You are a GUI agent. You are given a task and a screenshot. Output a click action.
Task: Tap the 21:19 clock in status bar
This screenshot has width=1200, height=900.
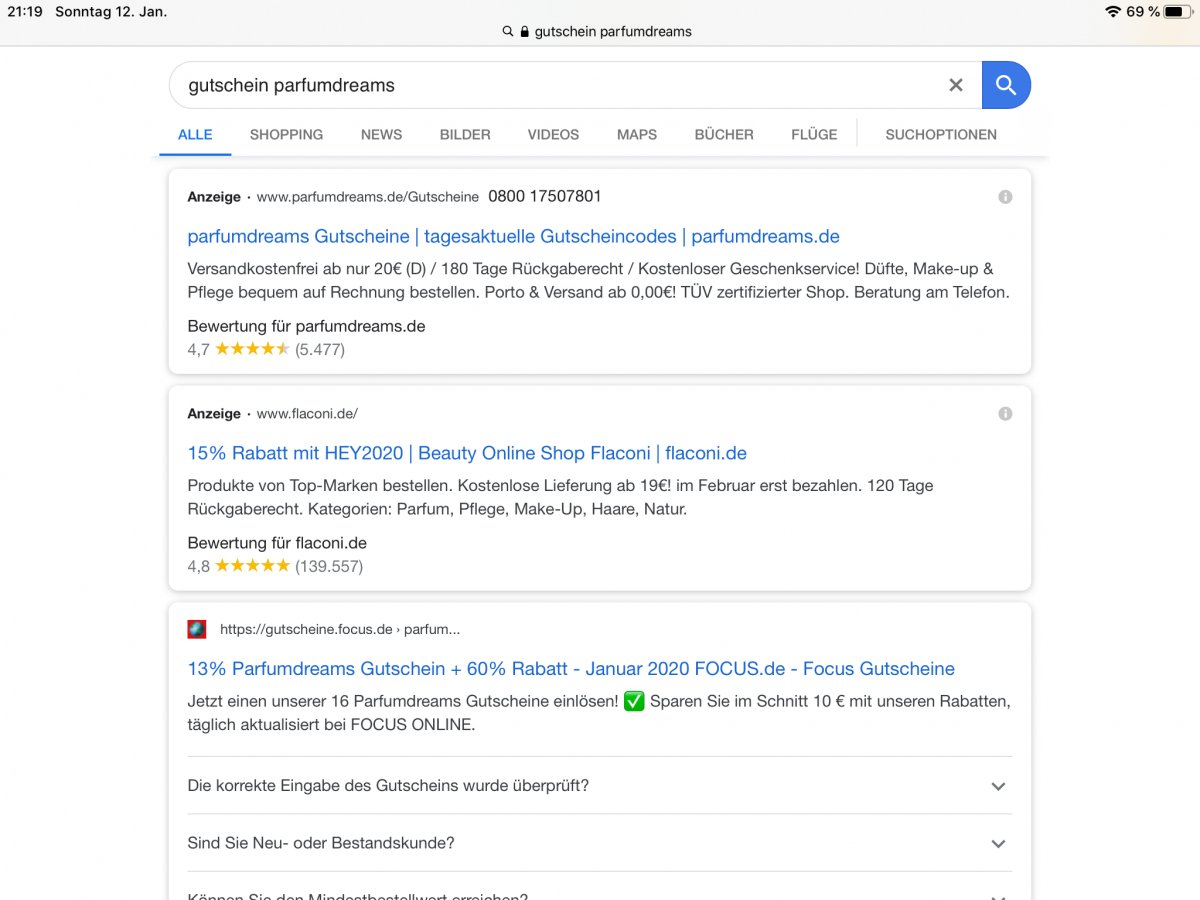tap(24, 12)
